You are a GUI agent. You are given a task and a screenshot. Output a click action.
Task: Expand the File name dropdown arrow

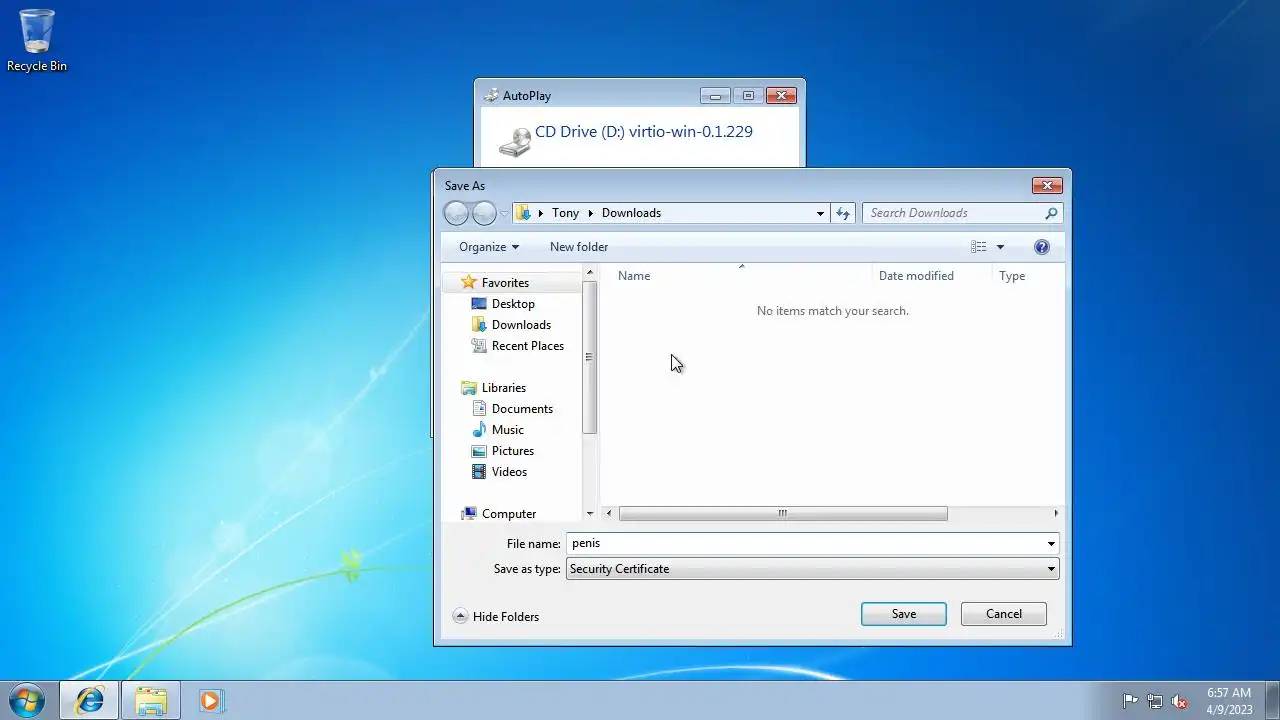[x=1051, y=544]
